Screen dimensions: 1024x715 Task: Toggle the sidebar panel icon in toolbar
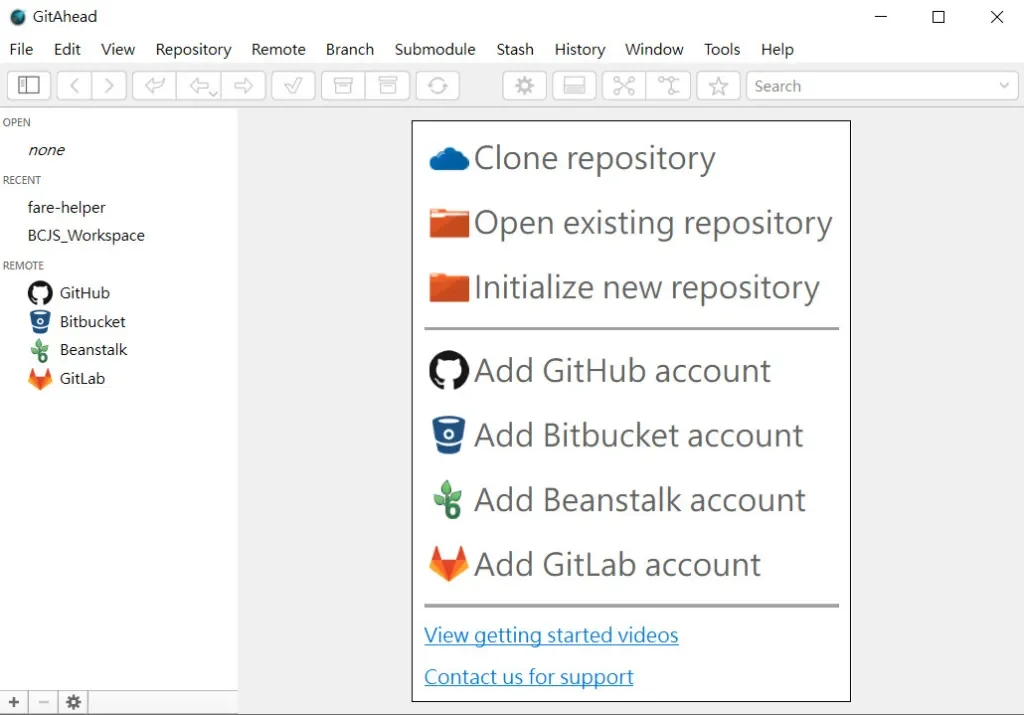pyautogui.click(x=29, y=86)
